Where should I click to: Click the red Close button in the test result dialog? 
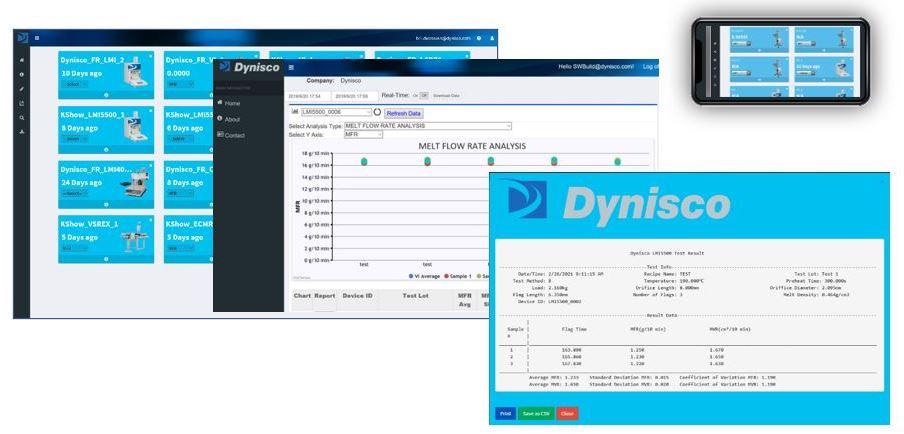pos(567,414)
